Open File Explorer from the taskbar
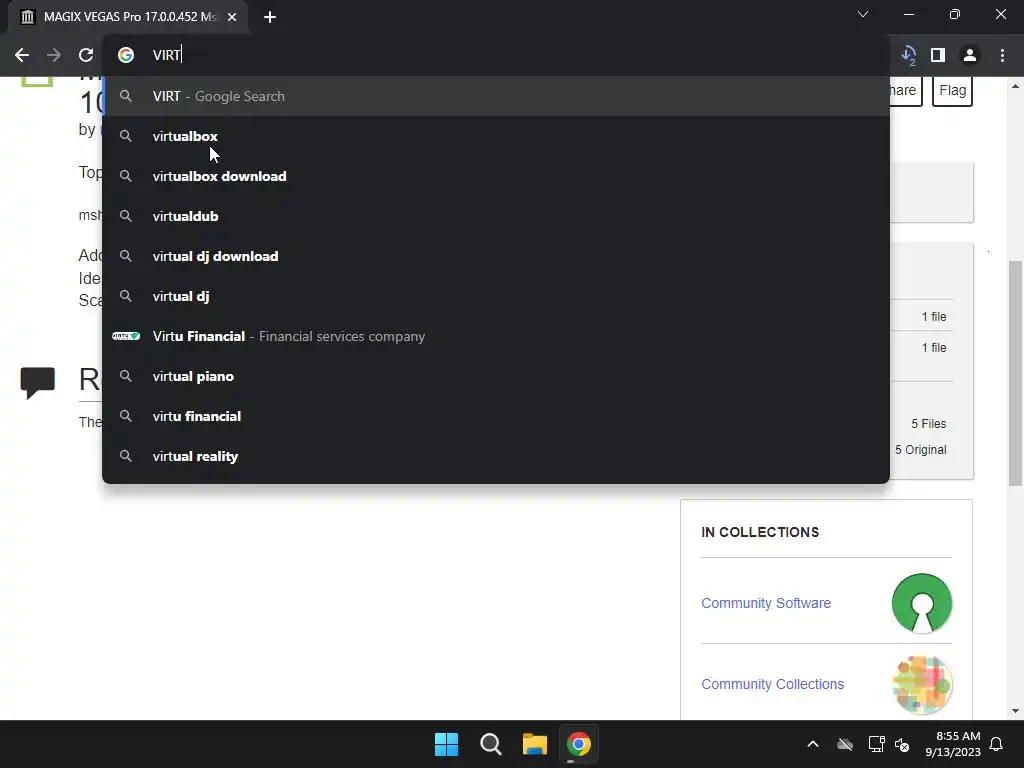The image size is (1024, 768). click(535, 744)
